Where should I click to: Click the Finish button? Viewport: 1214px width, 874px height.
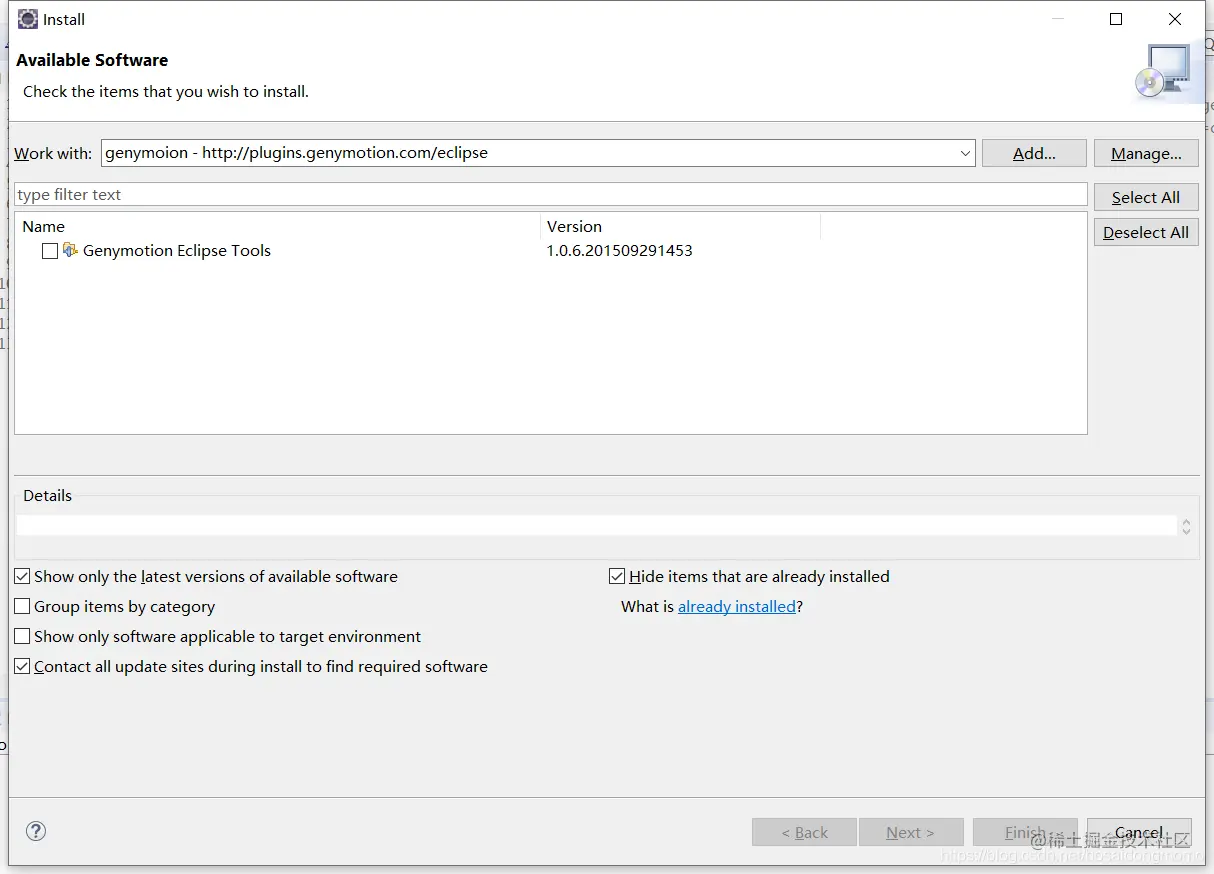point(1026,832)
